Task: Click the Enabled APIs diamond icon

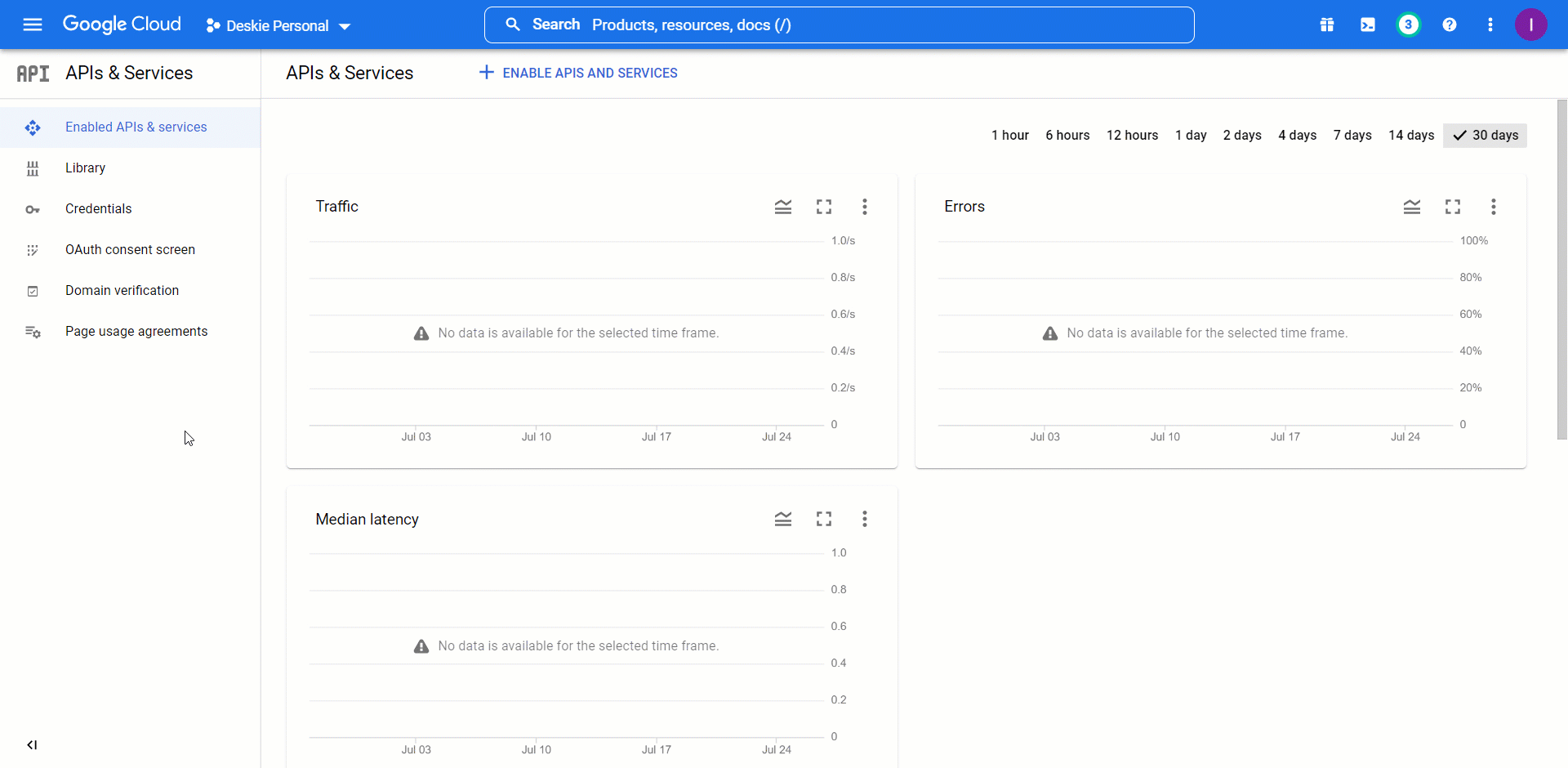Action: point(33,127)
